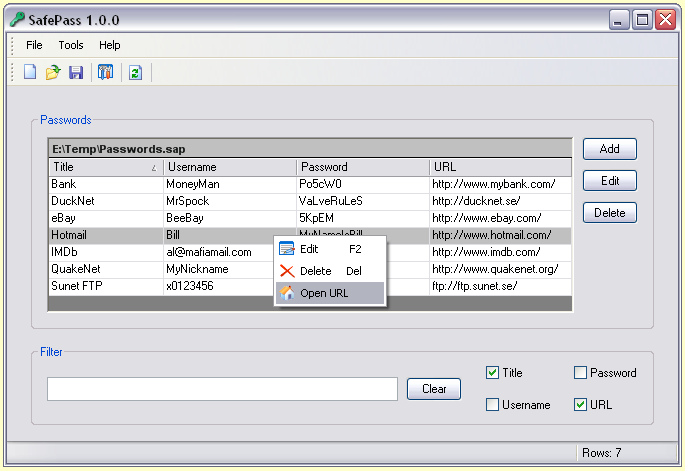Image resolution: width=685 pixels, height=471 pixels.
Task: Sort by the Title column header
Action: click(106, 167)
